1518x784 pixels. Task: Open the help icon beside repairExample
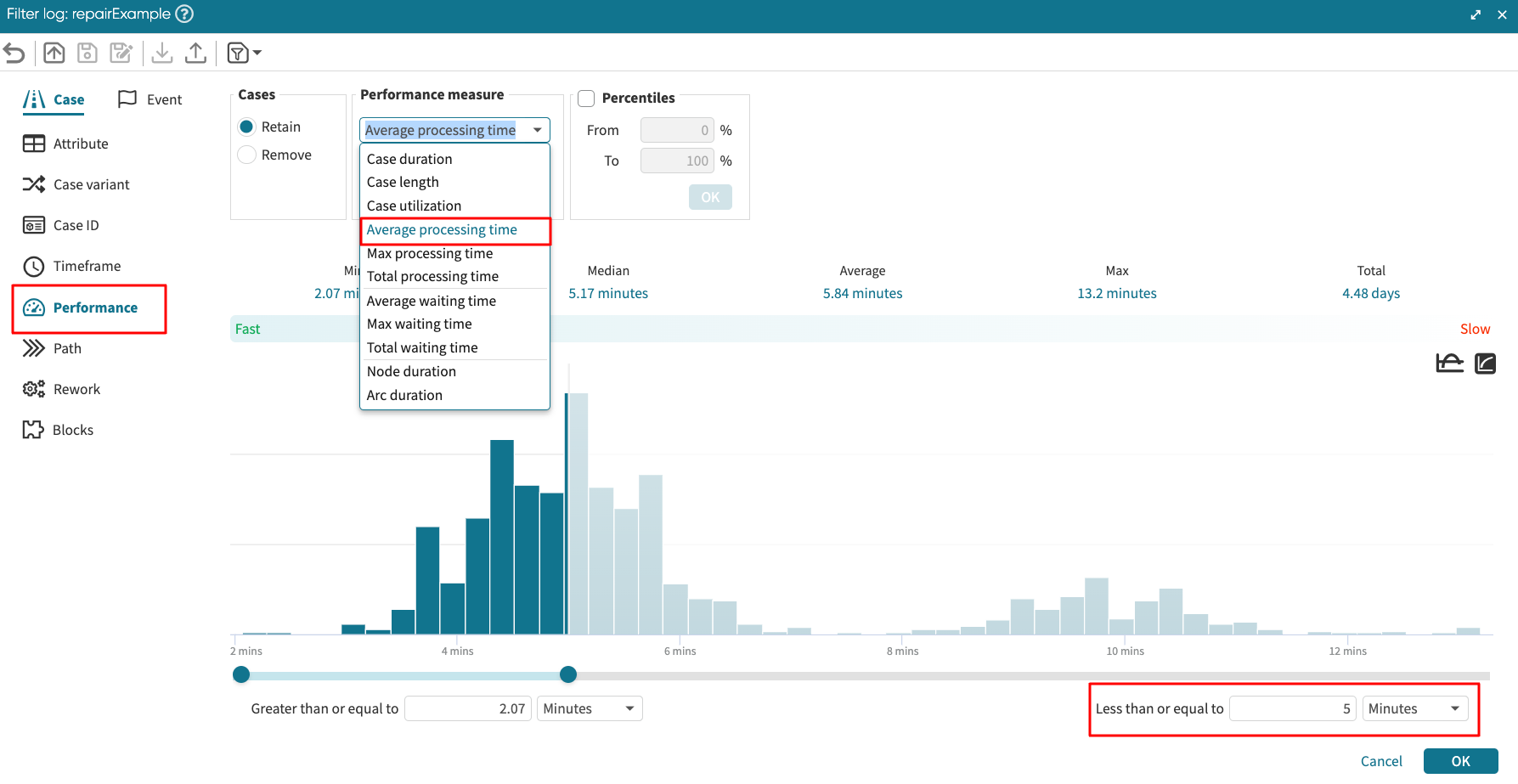(184, 14)
